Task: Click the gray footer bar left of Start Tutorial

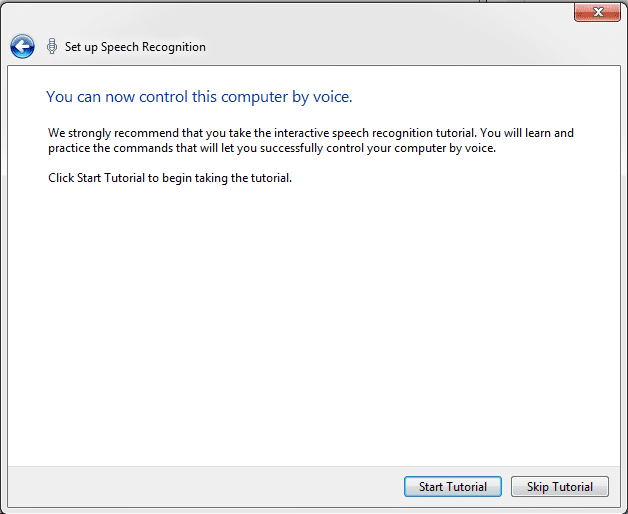Action: (204, 486)
